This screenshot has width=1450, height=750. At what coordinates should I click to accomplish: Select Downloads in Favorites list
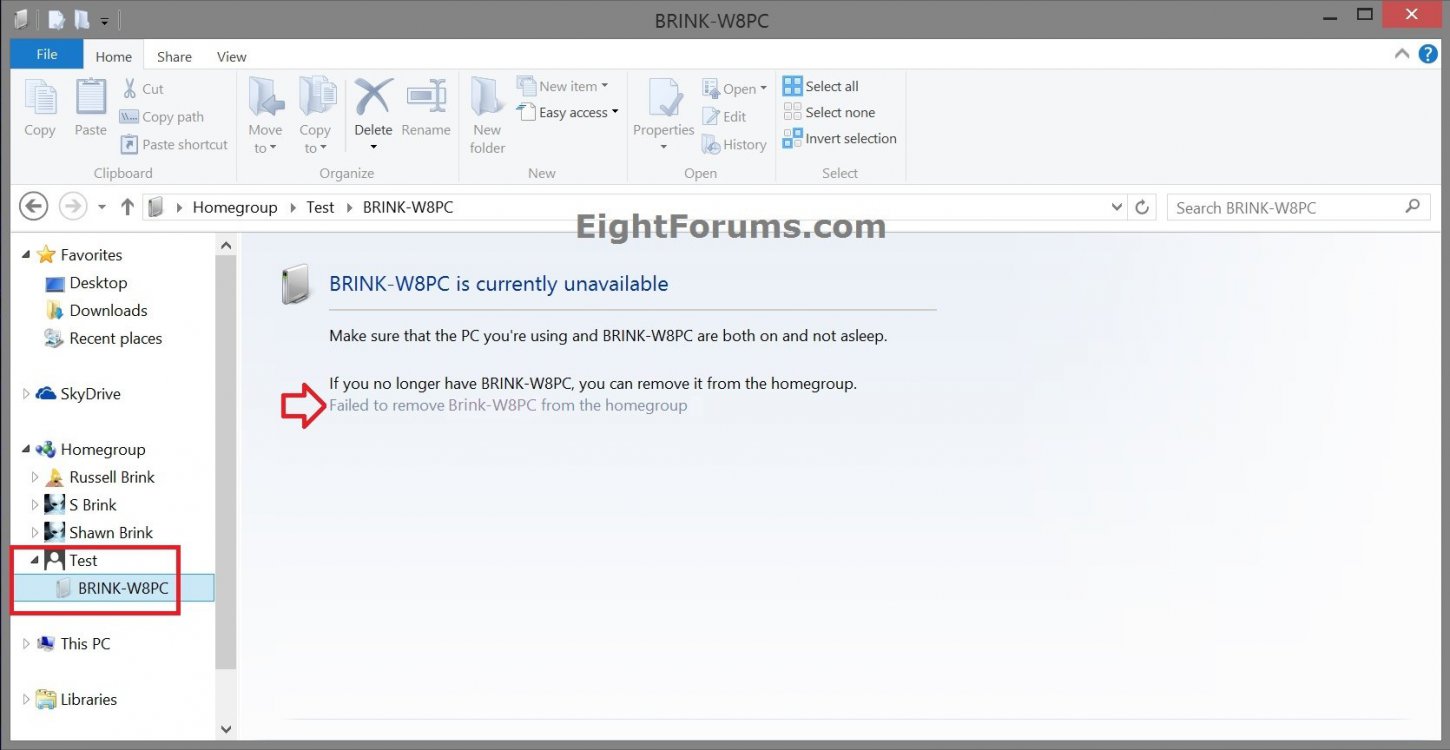tap(108, 311)
